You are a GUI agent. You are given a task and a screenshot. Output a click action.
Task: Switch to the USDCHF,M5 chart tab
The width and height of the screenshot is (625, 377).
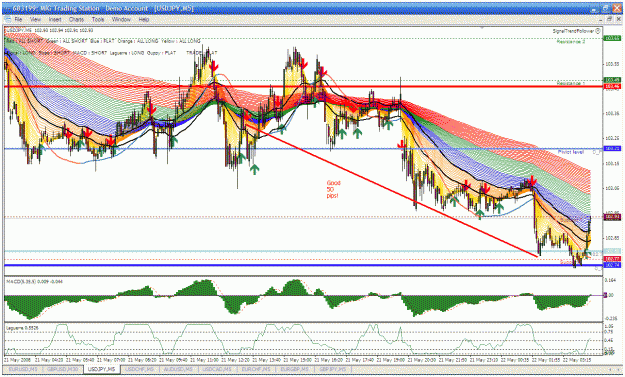(139, 369)
